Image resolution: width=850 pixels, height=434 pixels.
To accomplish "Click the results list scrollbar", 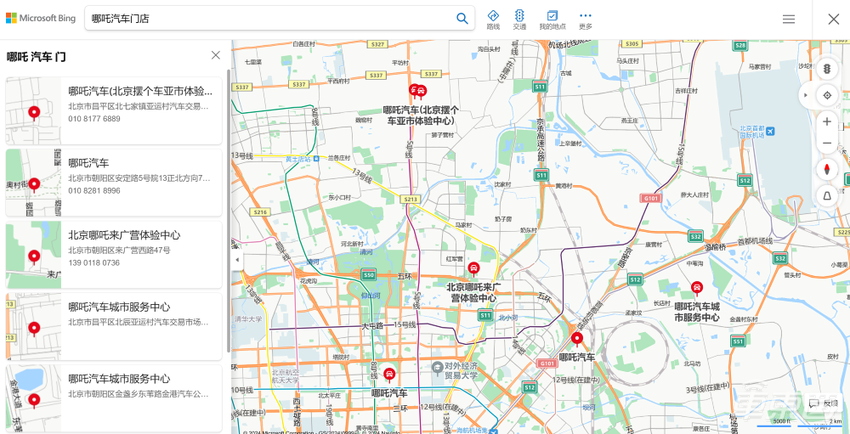I will 228,211.
